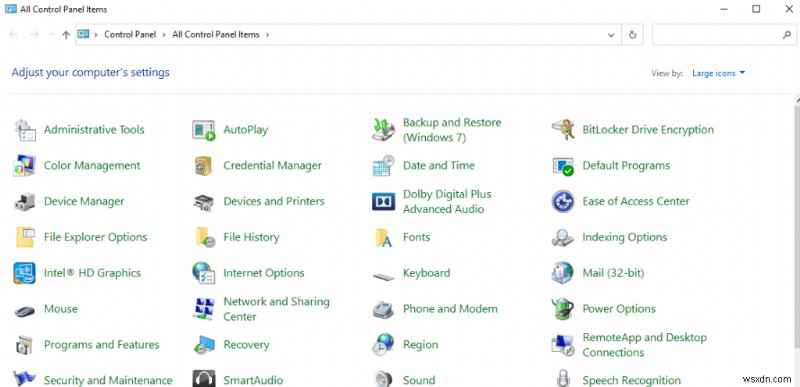This screenshot has width=800, height=387.
Task: Open the File Explorer Options icon
Action: tap(24, 237)
